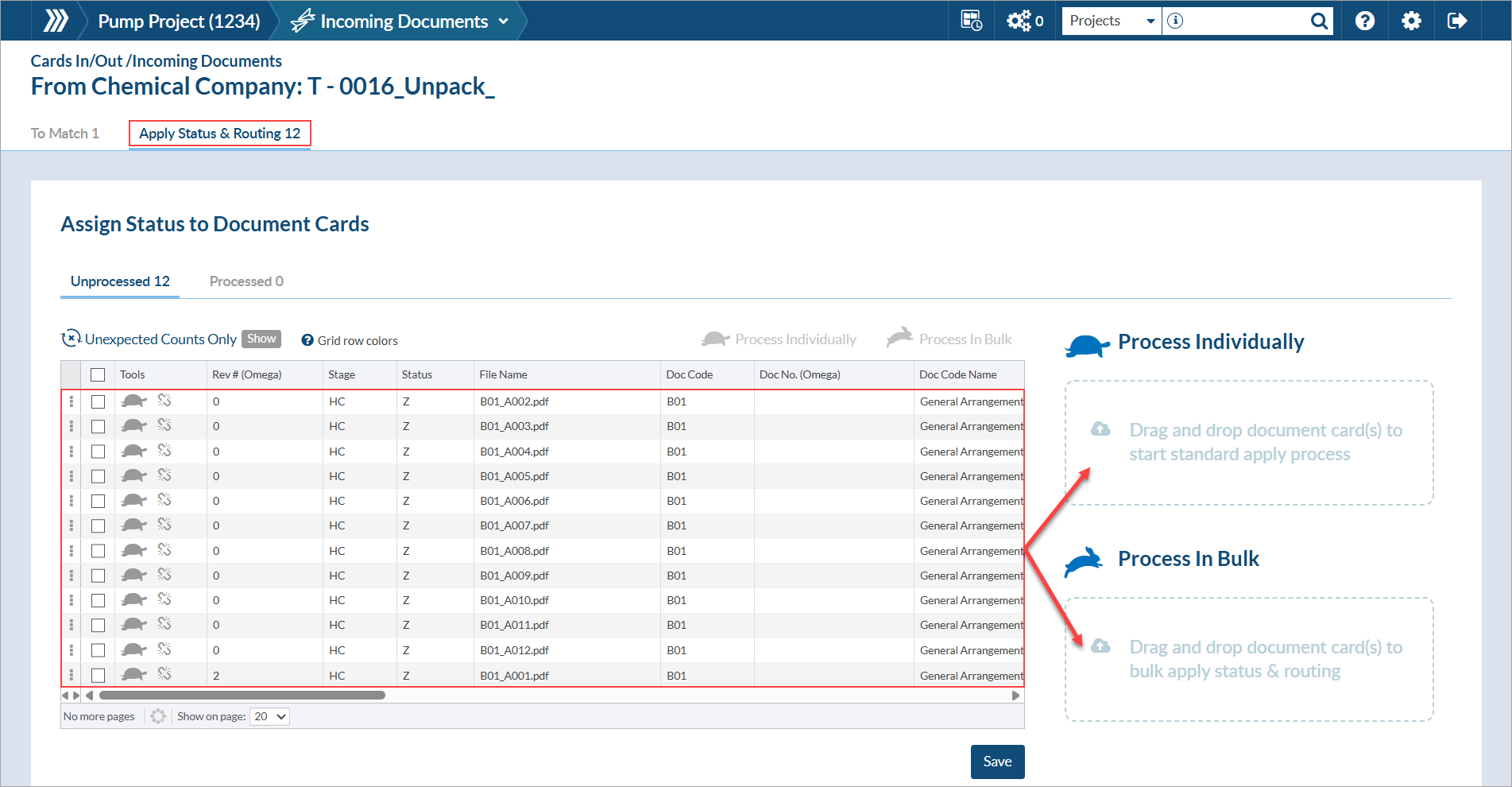
Task: Click the routing icon for B01_A005.pdf row
Action: pos(164,475)
